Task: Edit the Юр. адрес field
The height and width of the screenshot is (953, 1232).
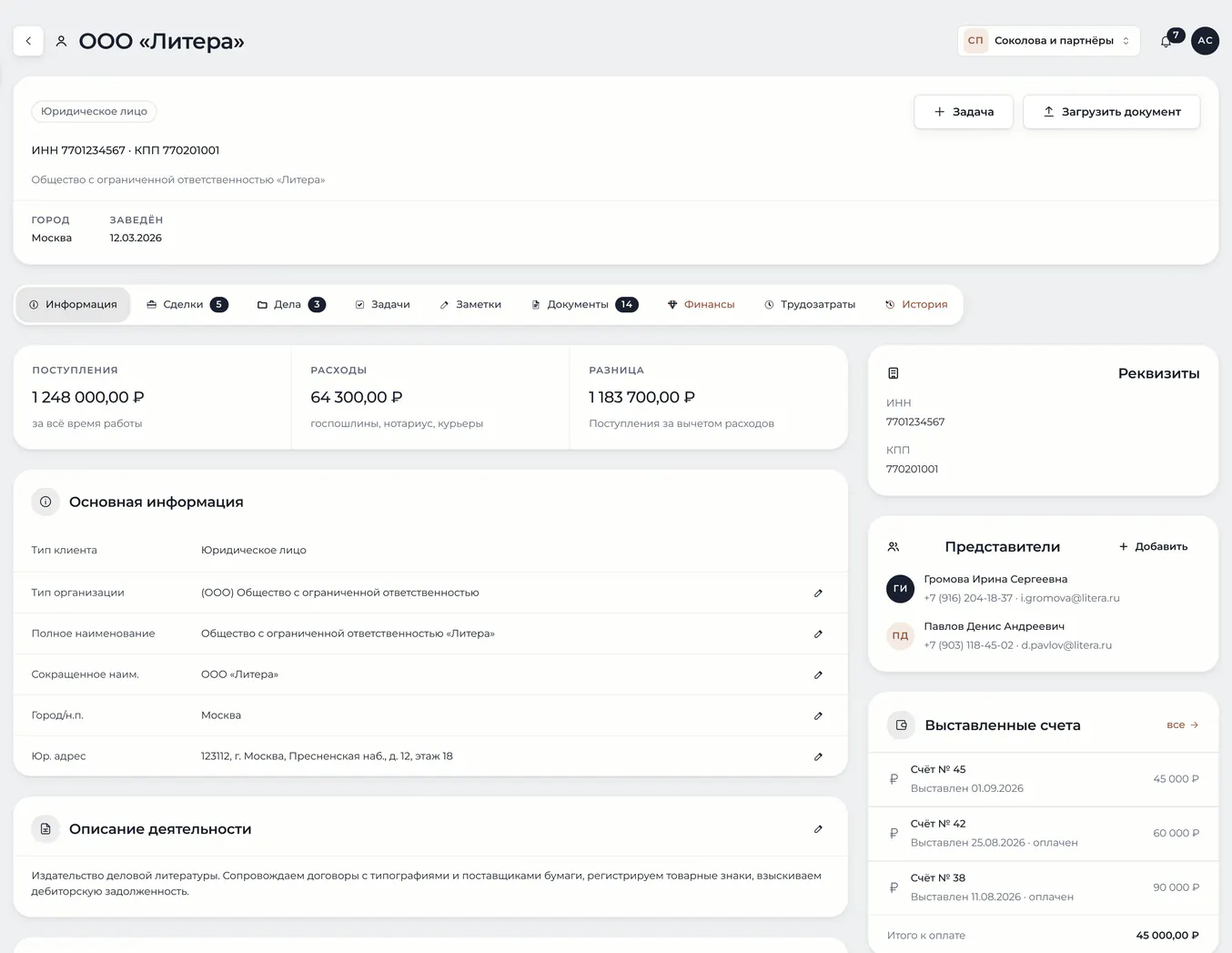Action: point(818,756)
